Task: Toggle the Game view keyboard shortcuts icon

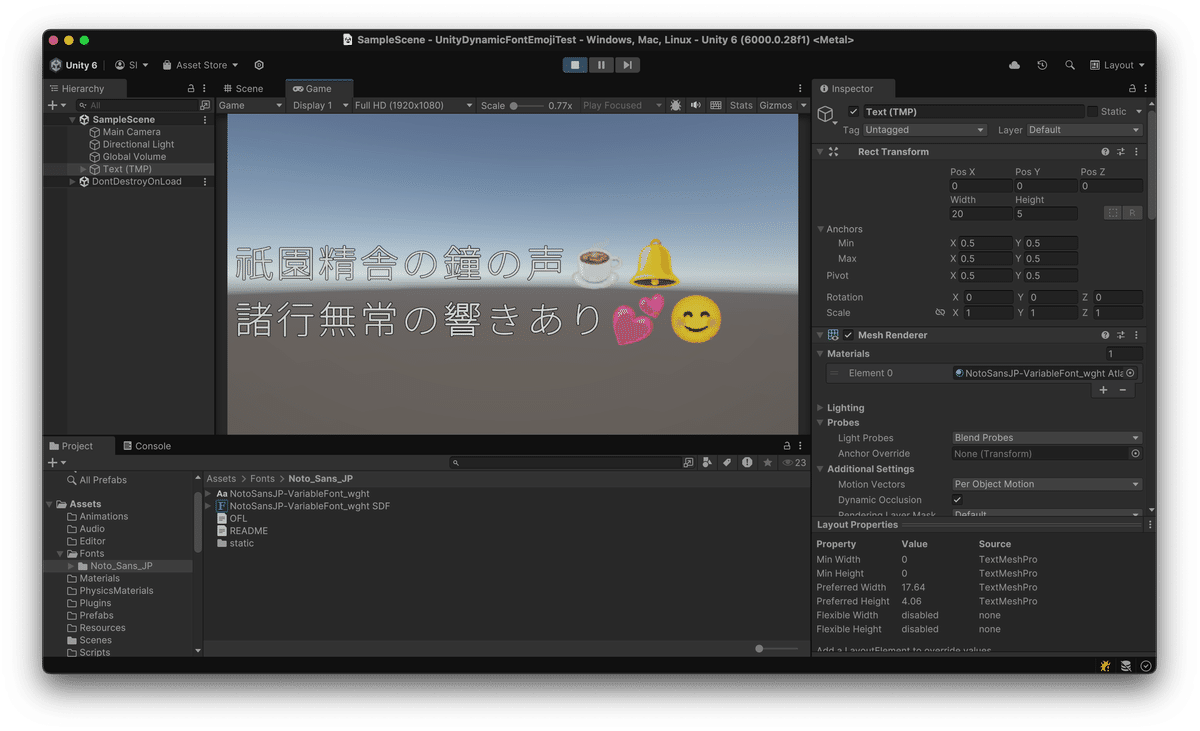Action: (x=716, y=105)
